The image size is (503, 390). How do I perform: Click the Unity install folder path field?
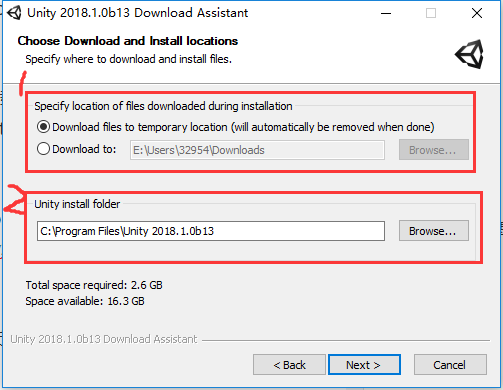(211, 231)
